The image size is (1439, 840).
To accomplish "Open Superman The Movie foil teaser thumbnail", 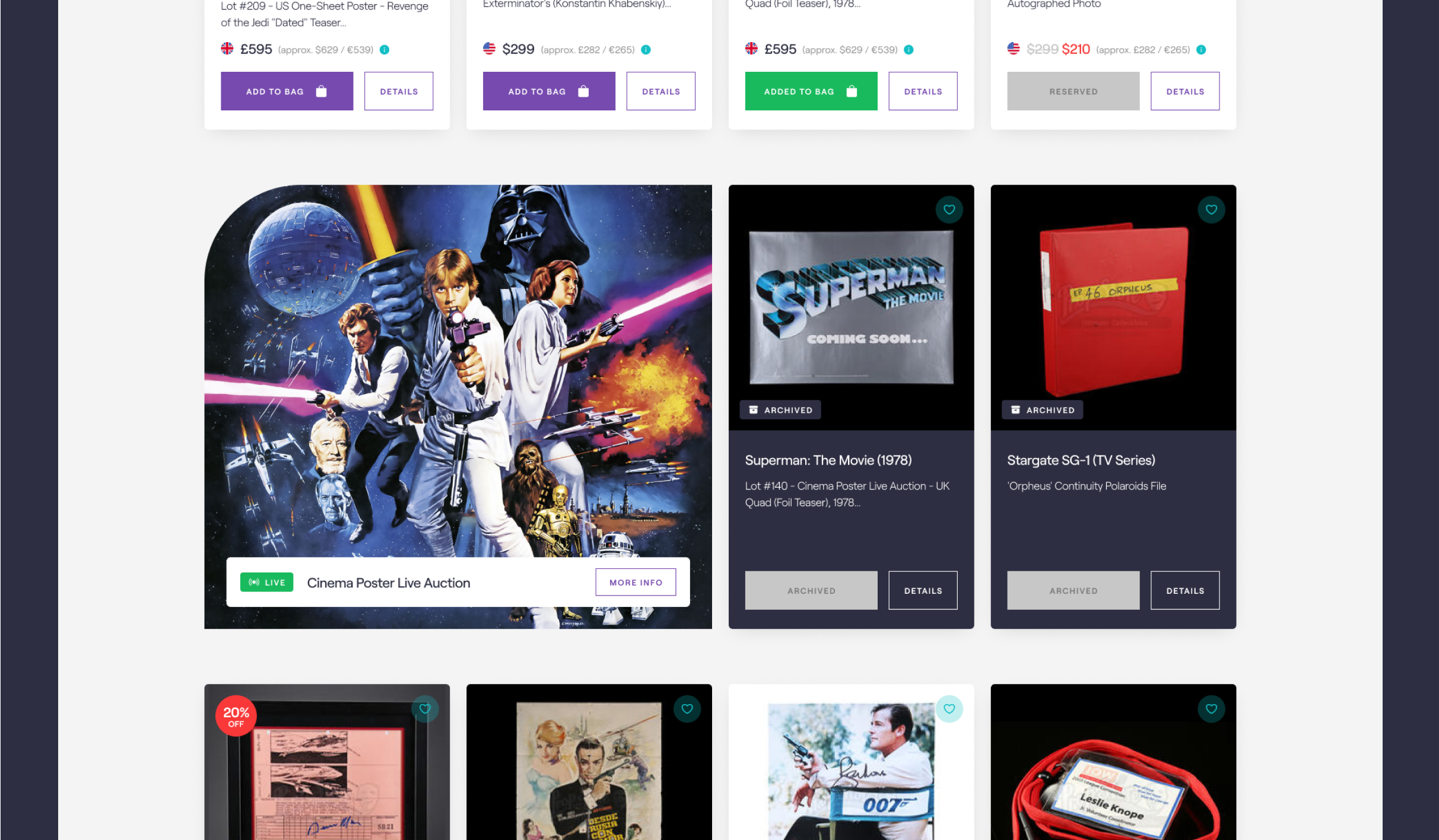I will (x=851, y=307).
